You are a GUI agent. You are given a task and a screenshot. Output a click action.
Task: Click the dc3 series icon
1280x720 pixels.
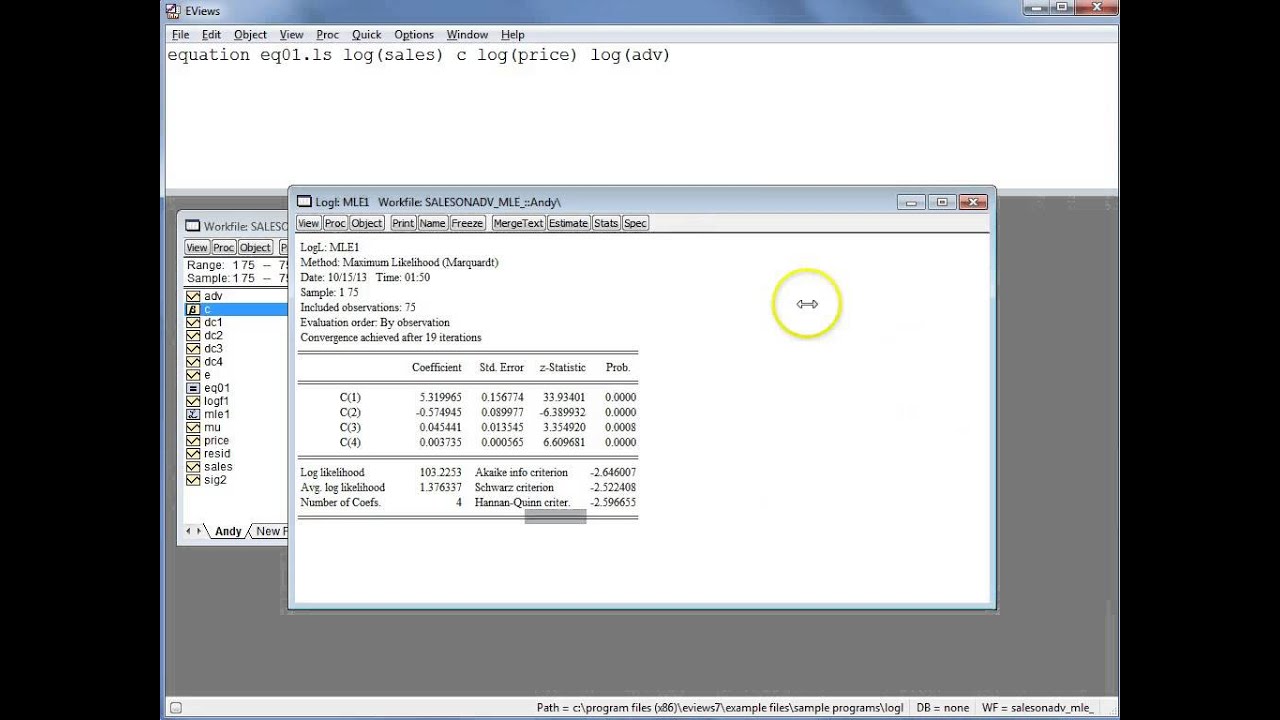pos(193,349)
